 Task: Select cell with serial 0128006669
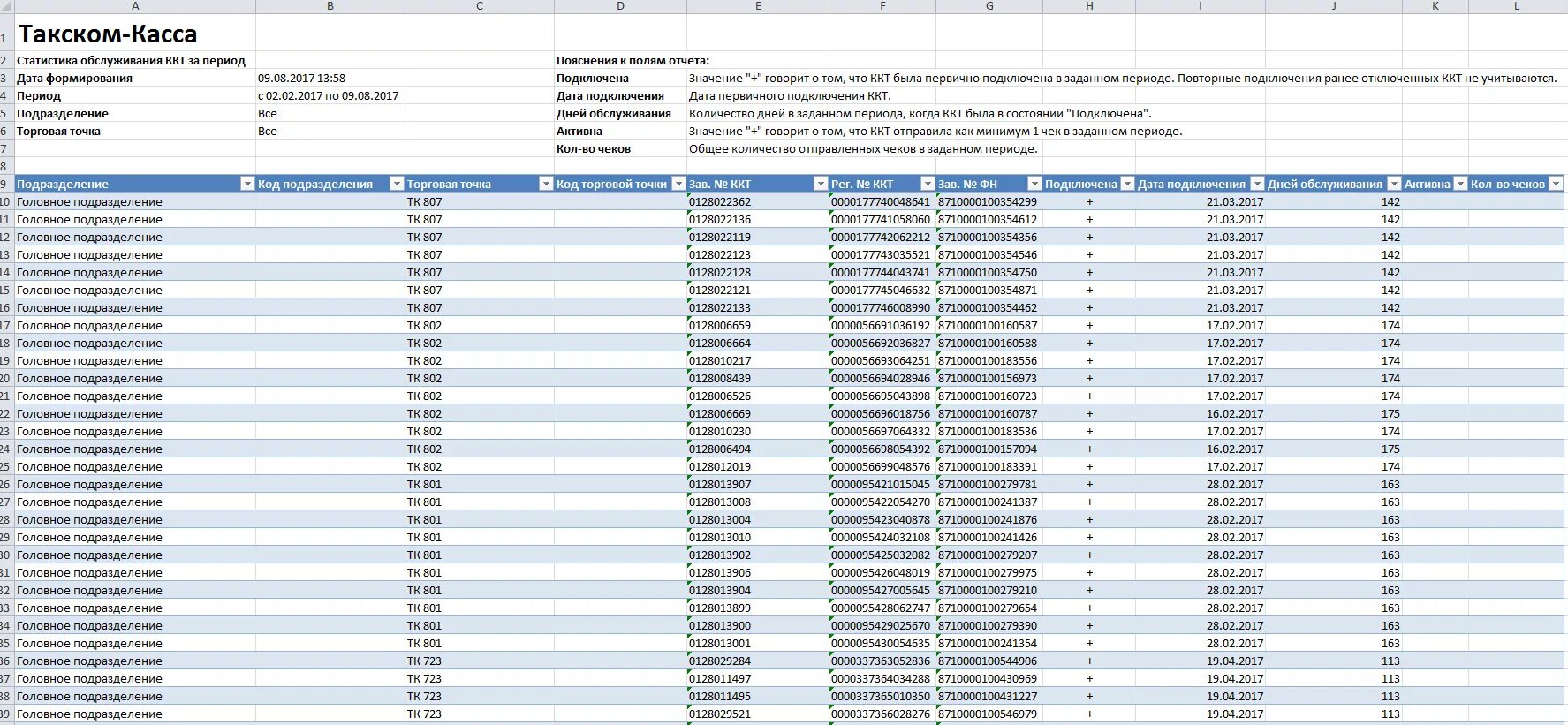pyautogui.click(x=758, y=413)
